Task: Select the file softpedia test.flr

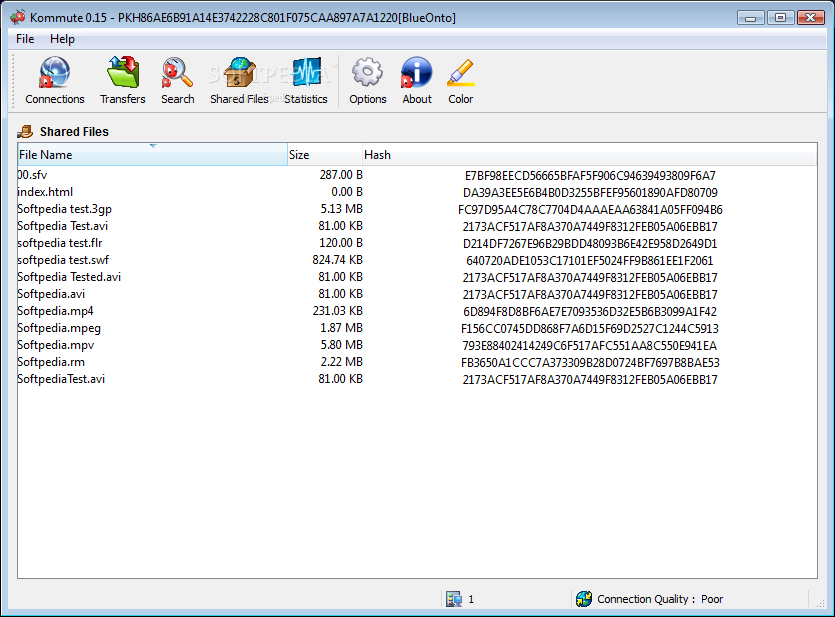Action: pos(60,243)
